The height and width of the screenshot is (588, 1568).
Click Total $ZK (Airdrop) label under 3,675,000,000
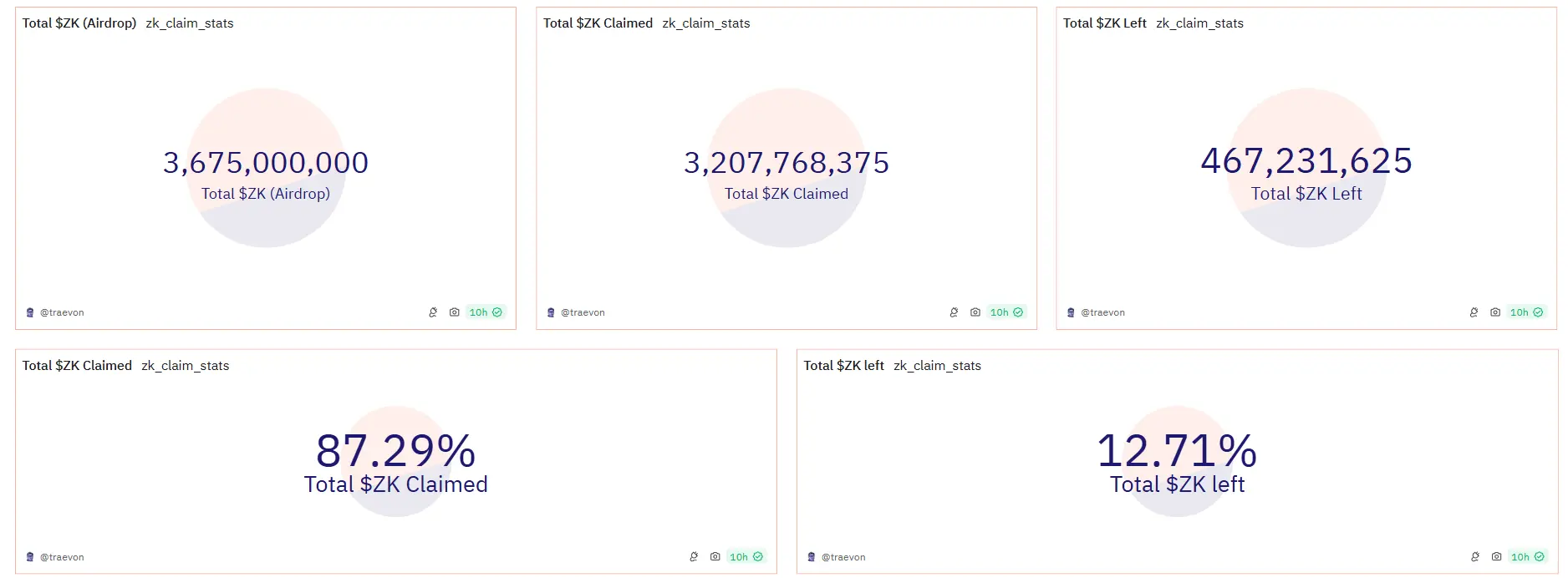pyautogui.click(x=266, y=194)
